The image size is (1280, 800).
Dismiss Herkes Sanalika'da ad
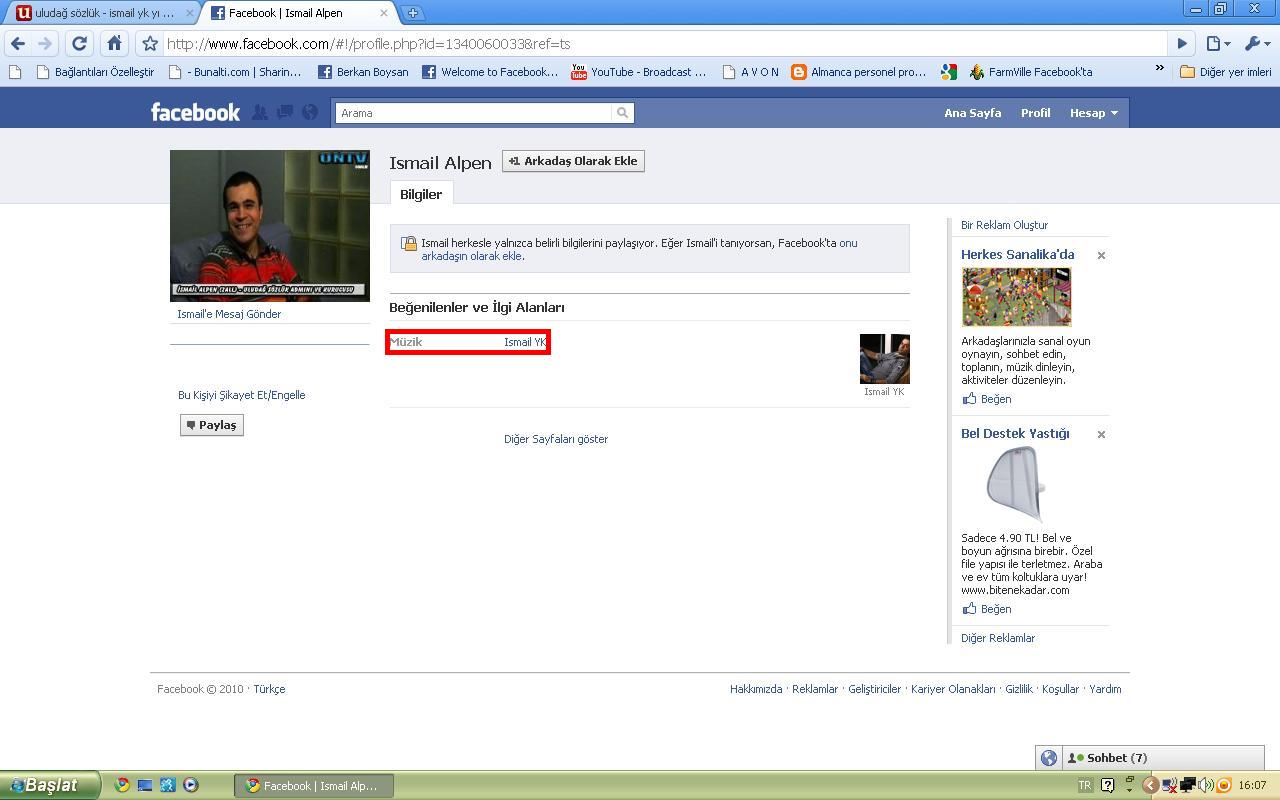[1101, 255]
